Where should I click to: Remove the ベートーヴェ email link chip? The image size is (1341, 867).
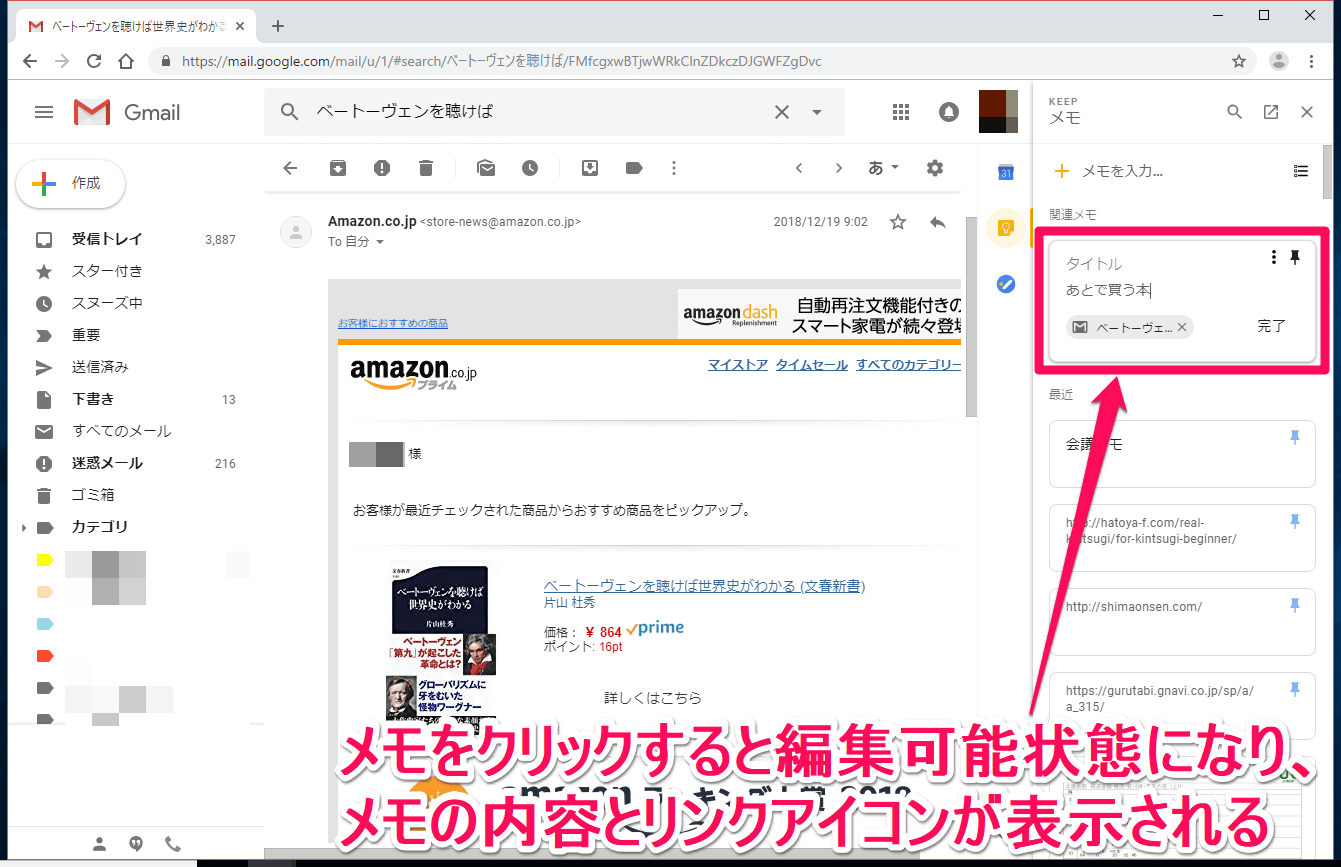click(1182, 327)
